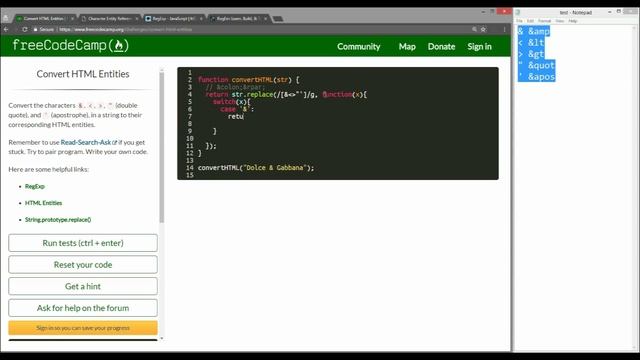Click line 3 comment in editor
Screen dimensions: 640x360
click(235, 87)
